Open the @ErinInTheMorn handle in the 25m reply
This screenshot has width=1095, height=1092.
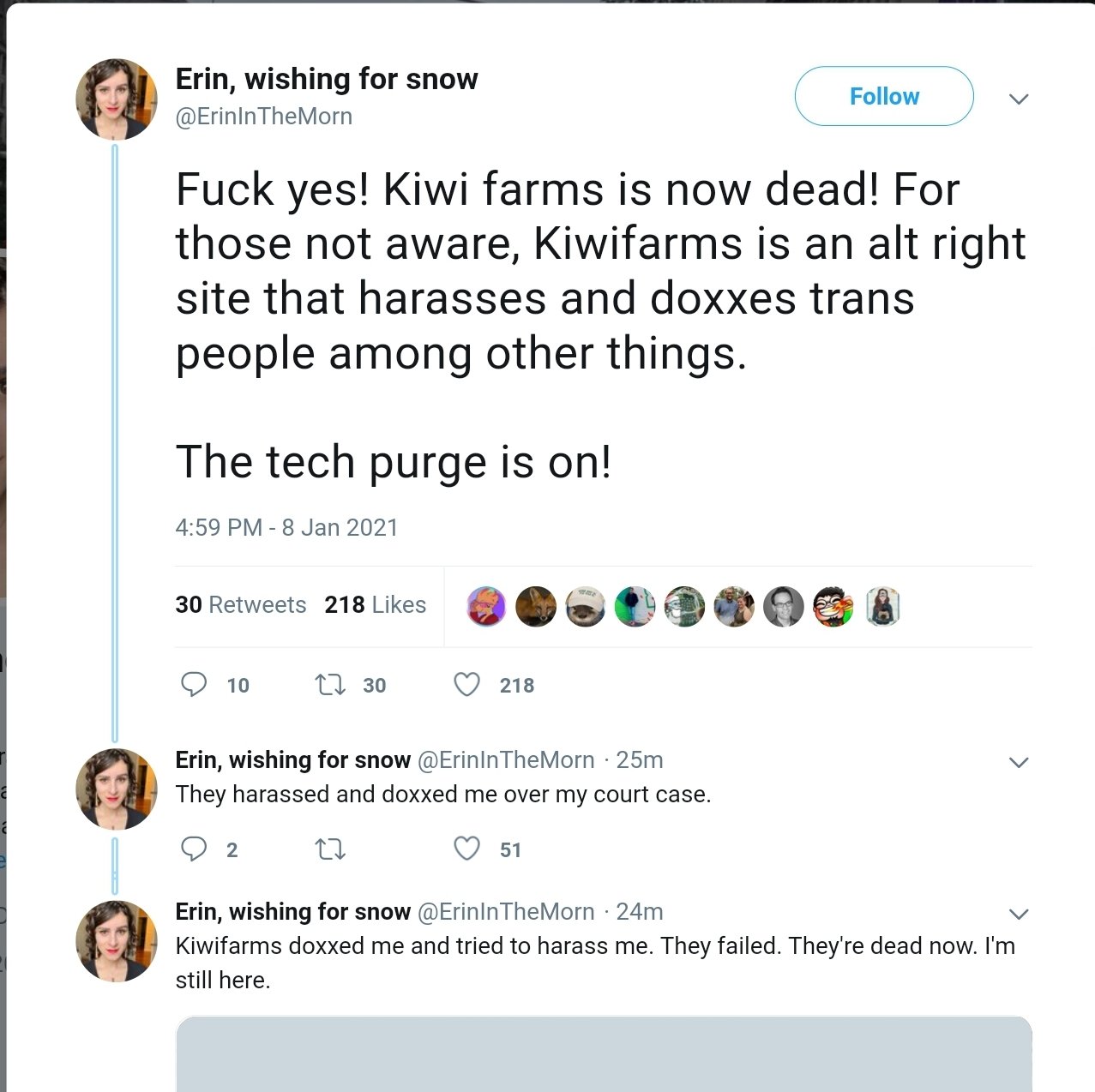coord(506,760)
